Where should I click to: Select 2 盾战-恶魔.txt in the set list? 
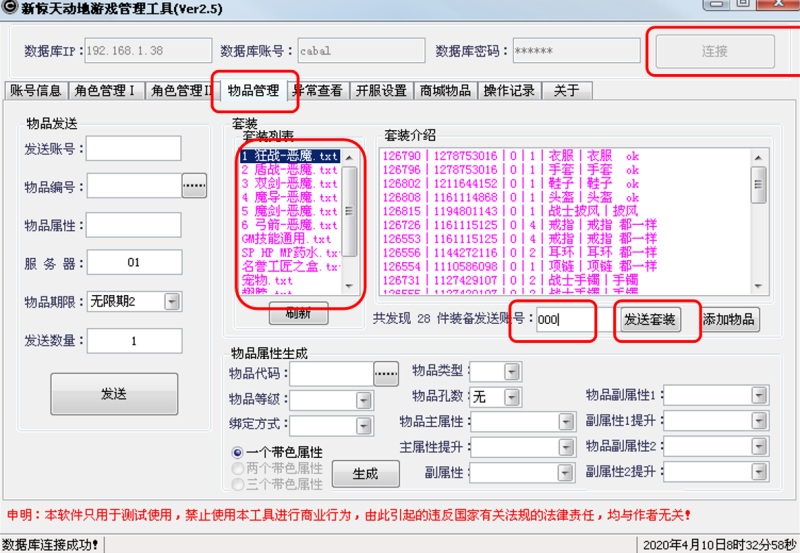(x=289, y=170)
